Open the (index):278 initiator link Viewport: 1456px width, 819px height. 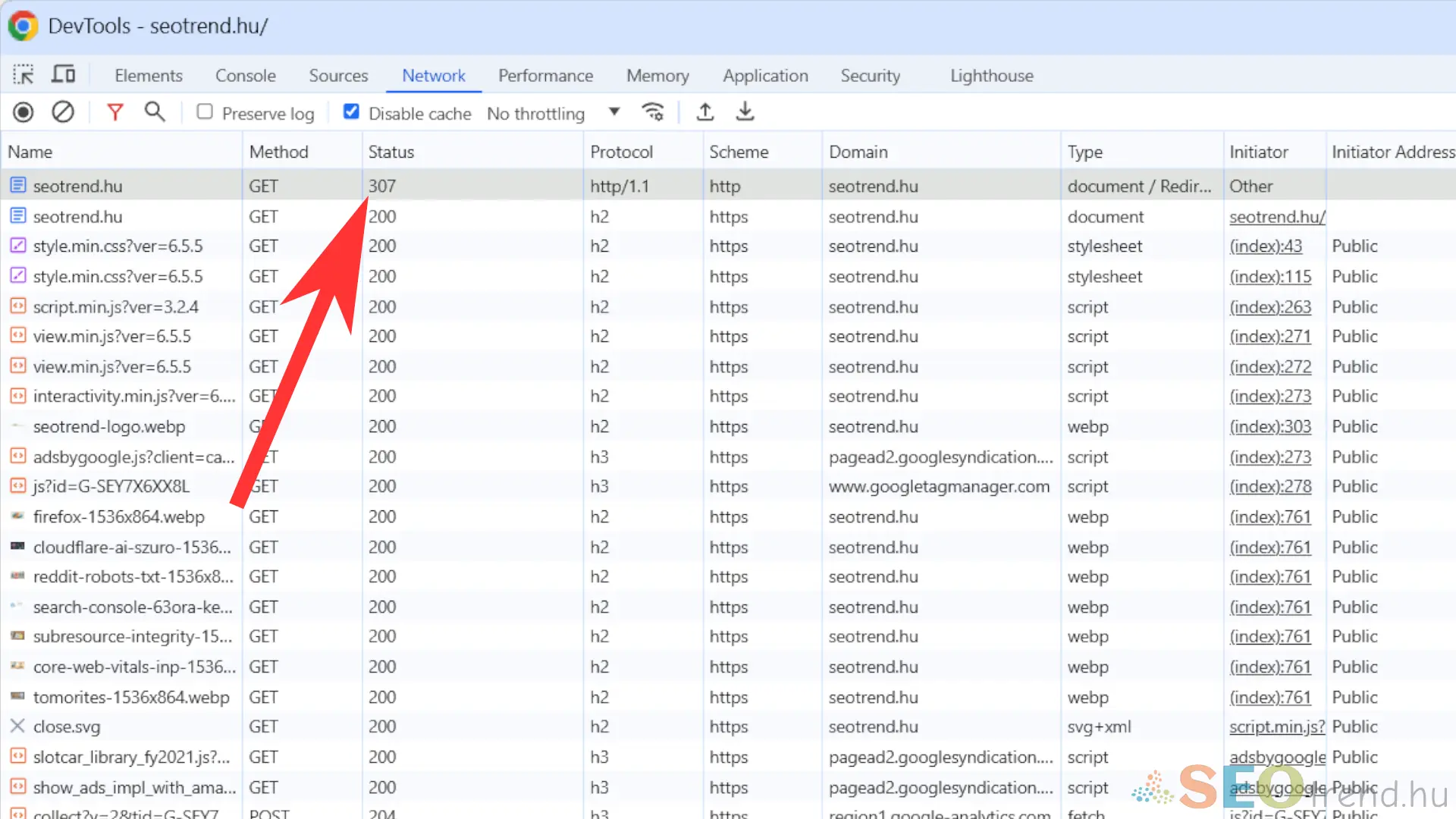click(1270, 487)
